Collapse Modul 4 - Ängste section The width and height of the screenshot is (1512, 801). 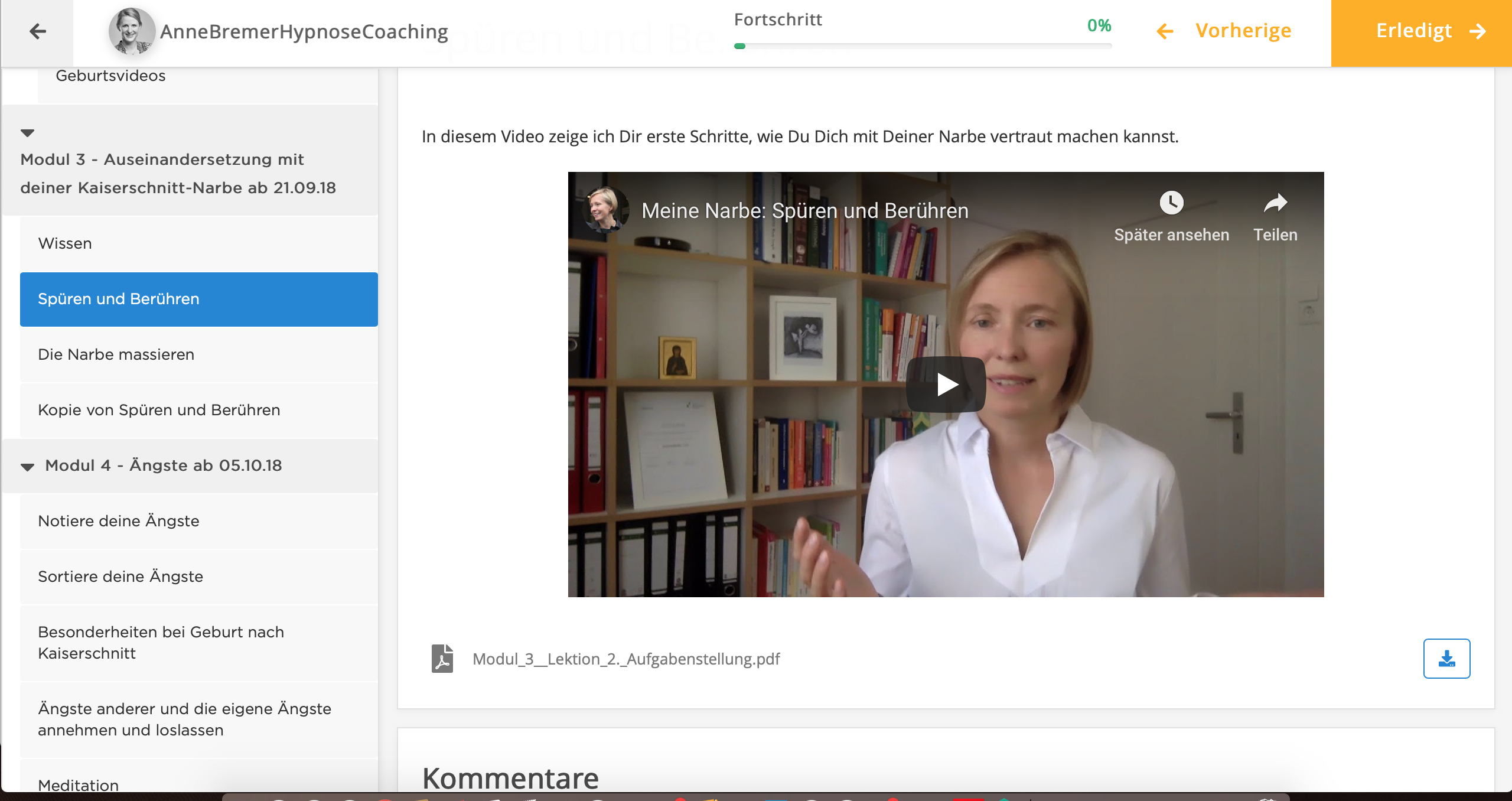(x=27, y=467)
